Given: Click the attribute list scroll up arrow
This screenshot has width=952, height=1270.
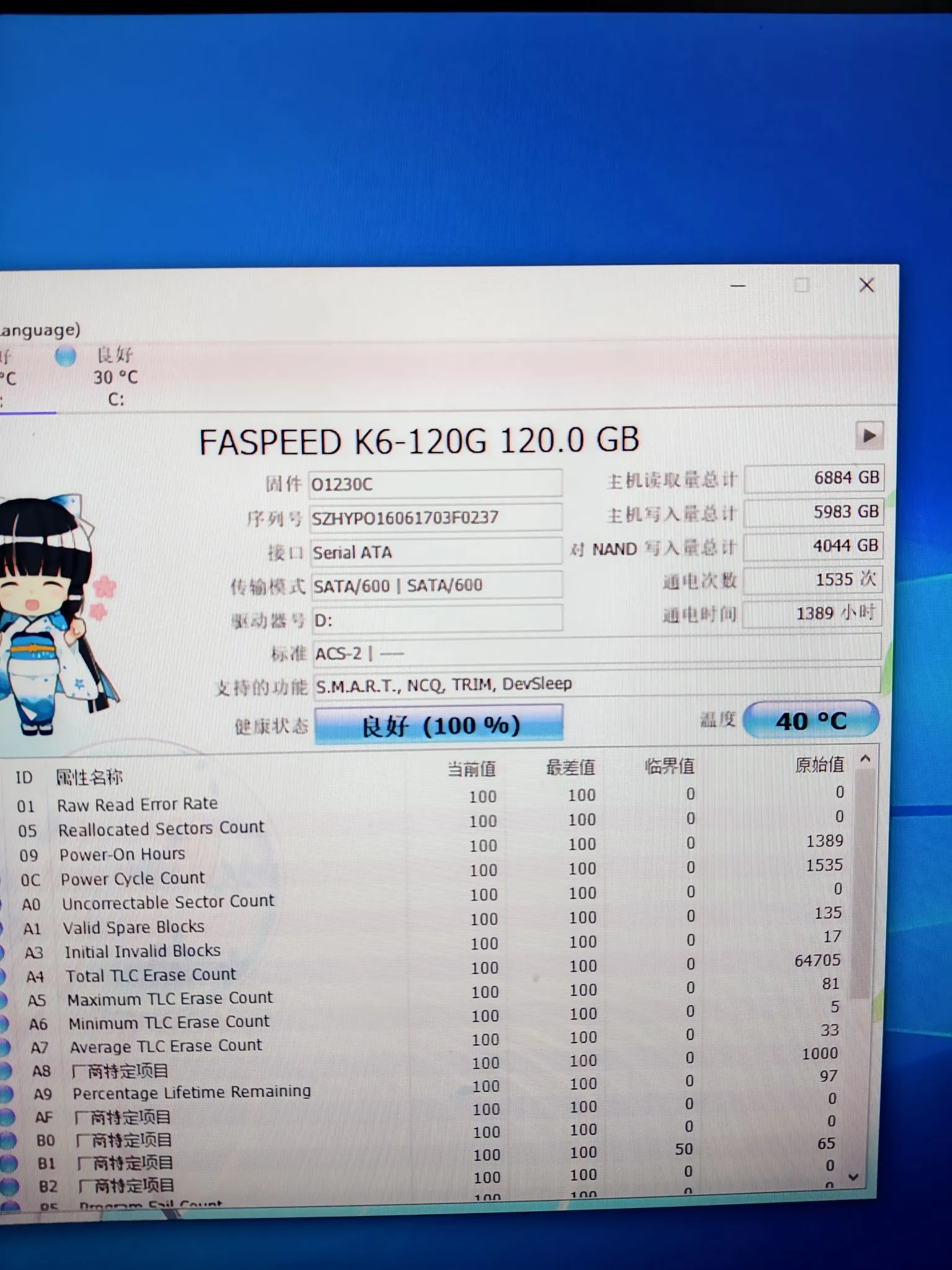Looking at the screenshot, I should [865, 759].
